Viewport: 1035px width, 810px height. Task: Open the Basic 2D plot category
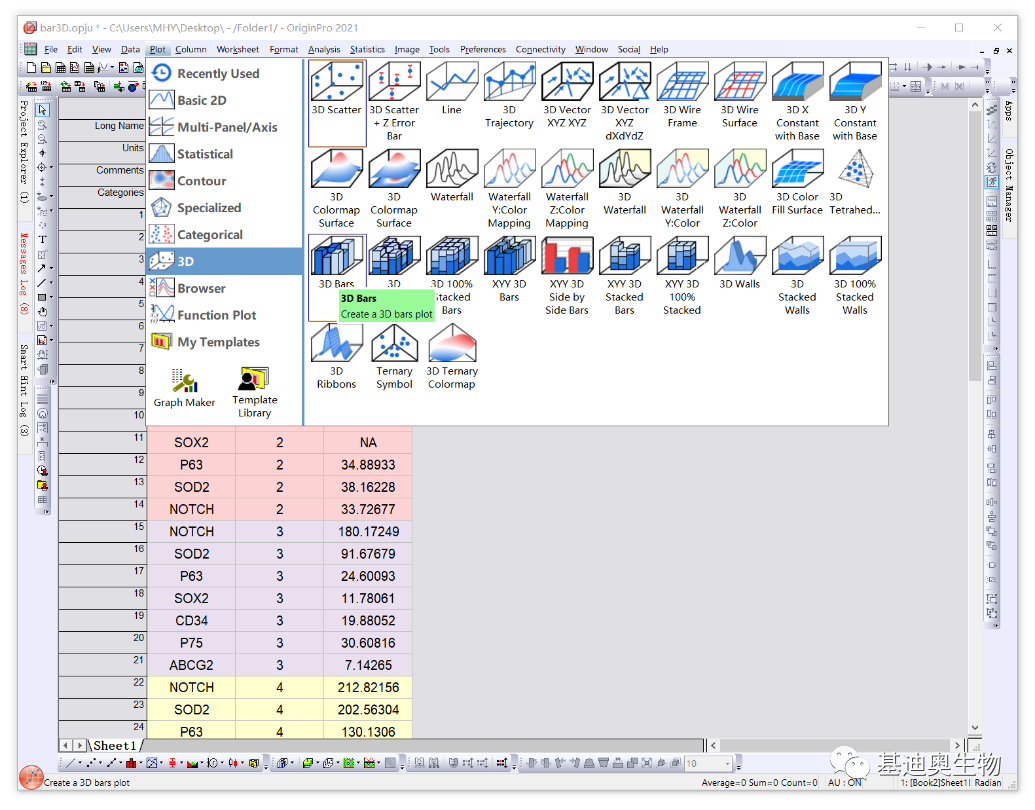pyautogui.click(x=201, y=100)
